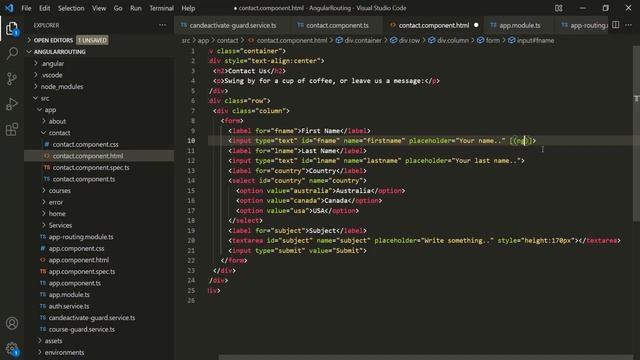Open Manage gear icon in activity bar
The height and width of the screenshot is (360, 640).
coord(12,349)
